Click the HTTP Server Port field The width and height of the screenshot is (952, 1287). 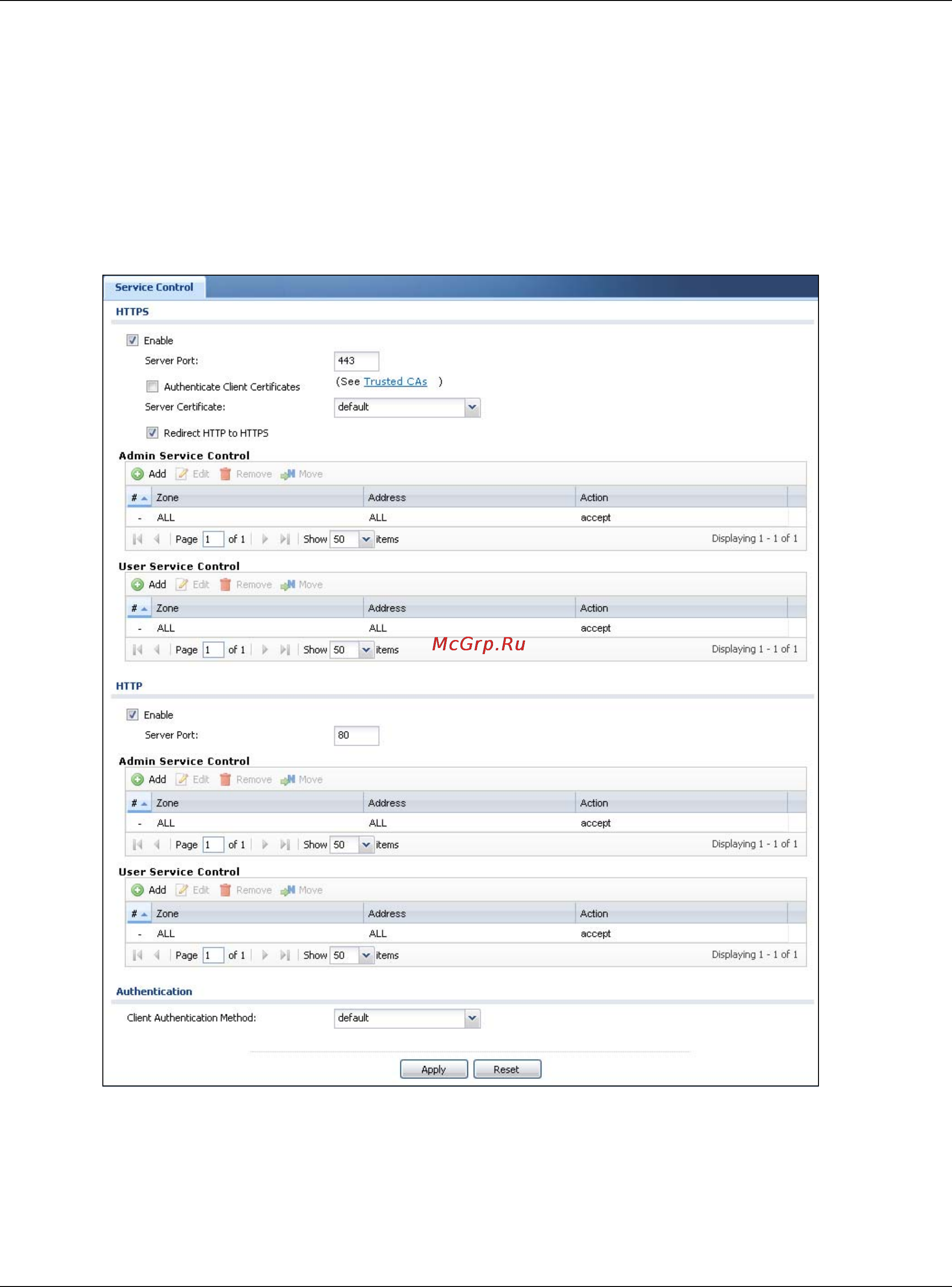[356, 735]
